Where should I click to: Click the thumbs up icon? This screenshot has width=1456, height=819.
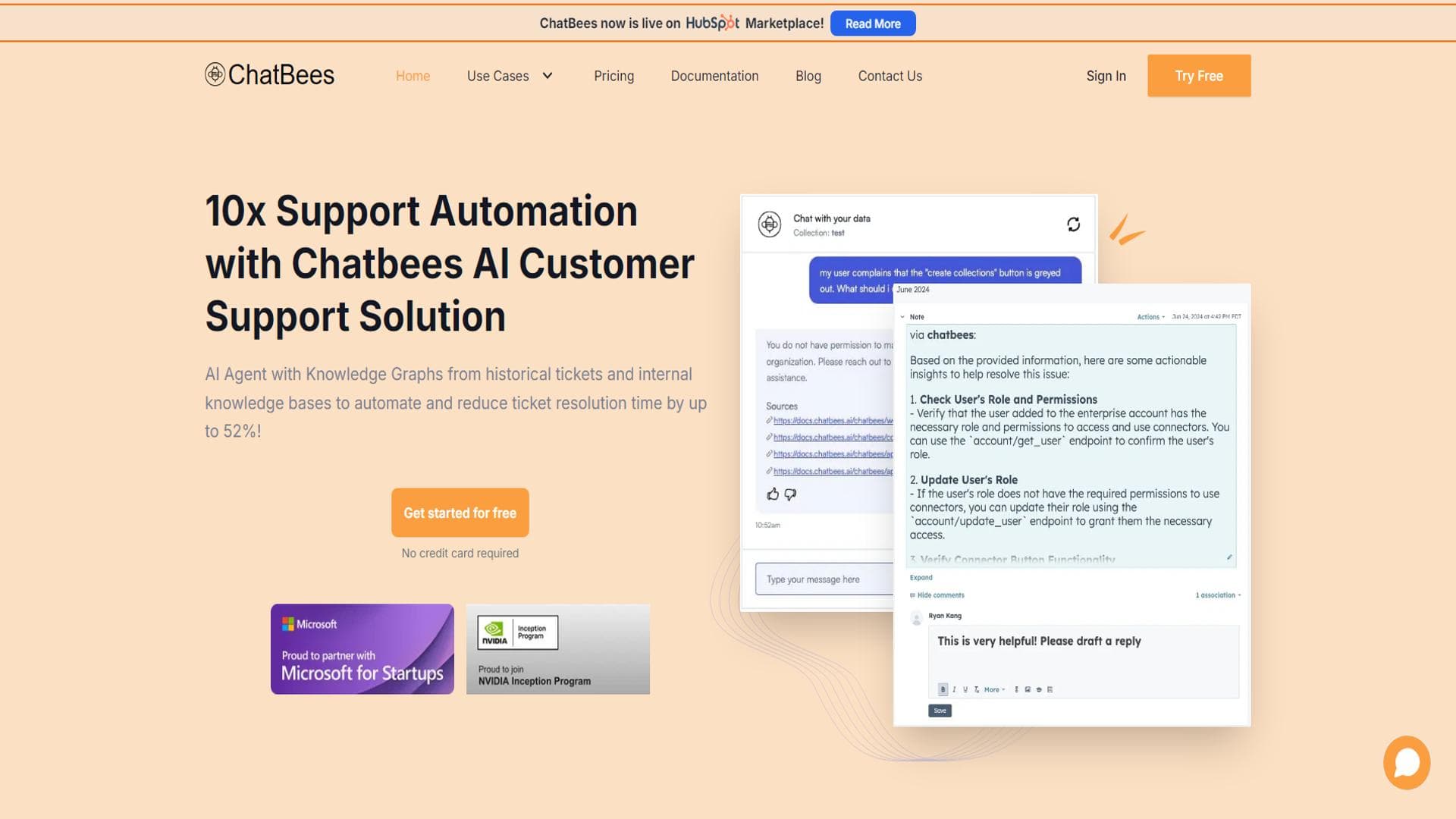pos(773,494)
